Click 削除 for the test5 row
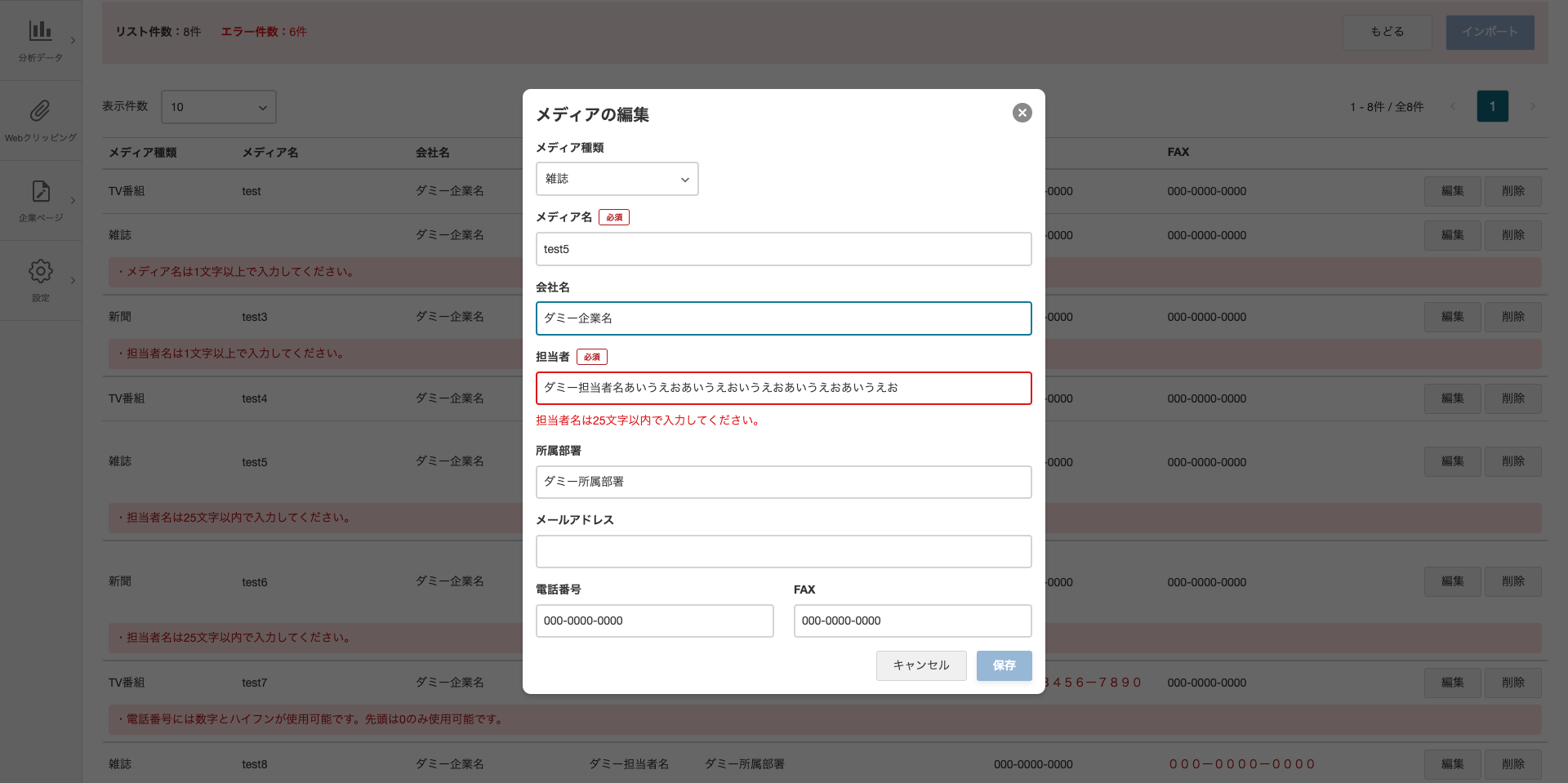Screen dimensions: 1568x783 pyautogui.click(x=1512, y=461)
